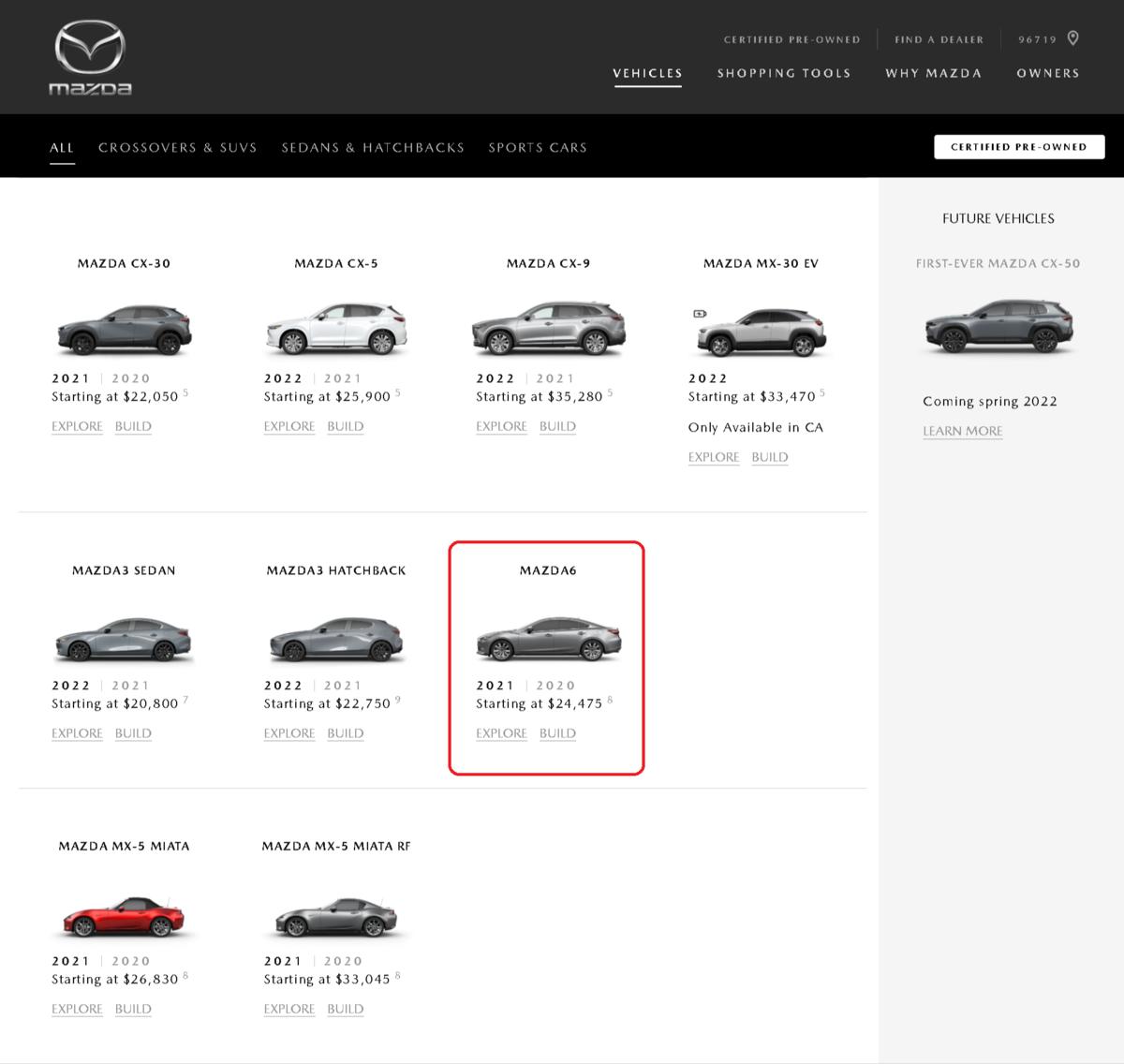The height and width of the screenshot is (1064, 1124).
Task: Click the EV battery icon on MX-30
Action: [700, 314]
